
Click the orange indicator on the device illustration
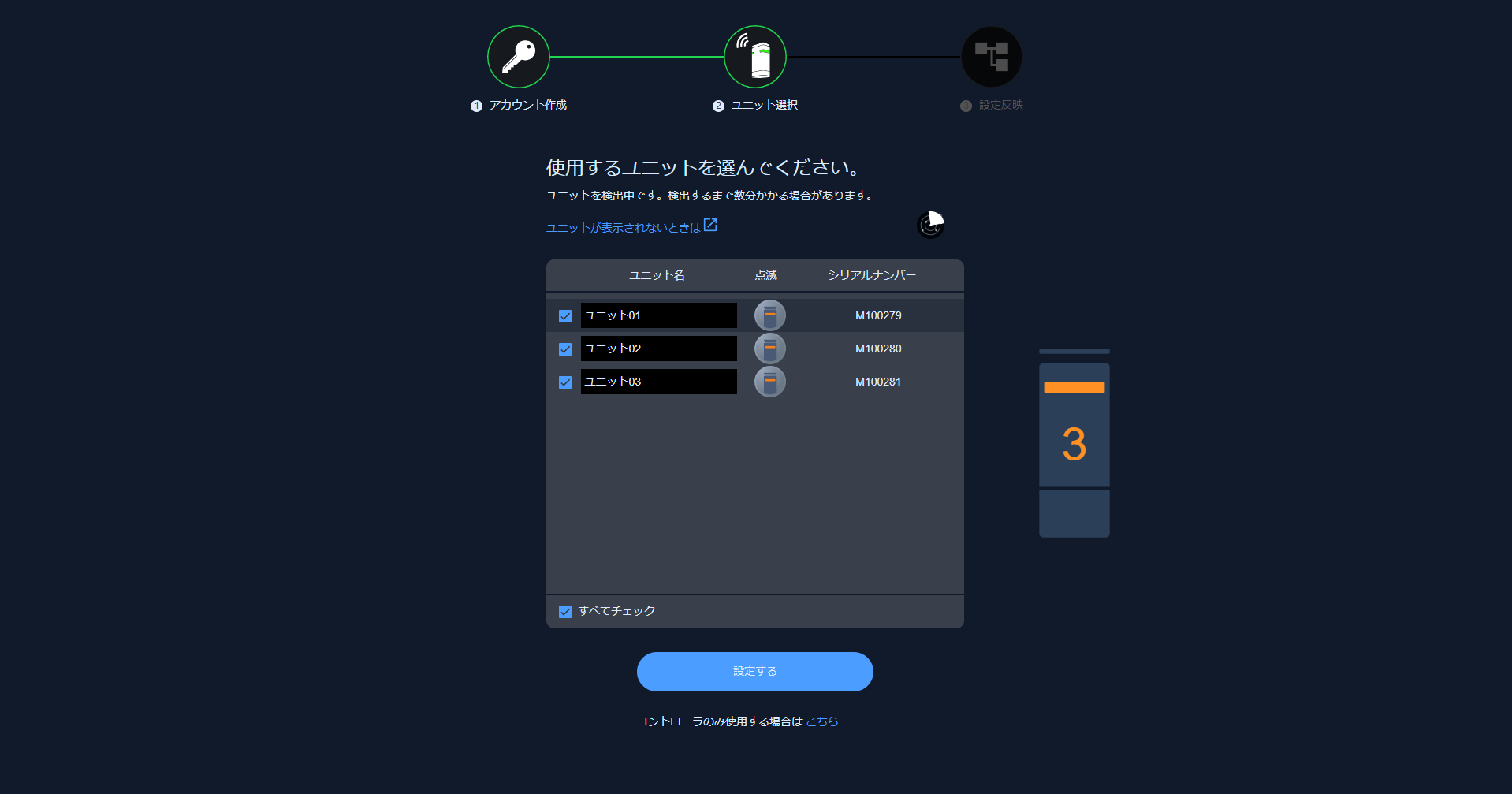1073,387
